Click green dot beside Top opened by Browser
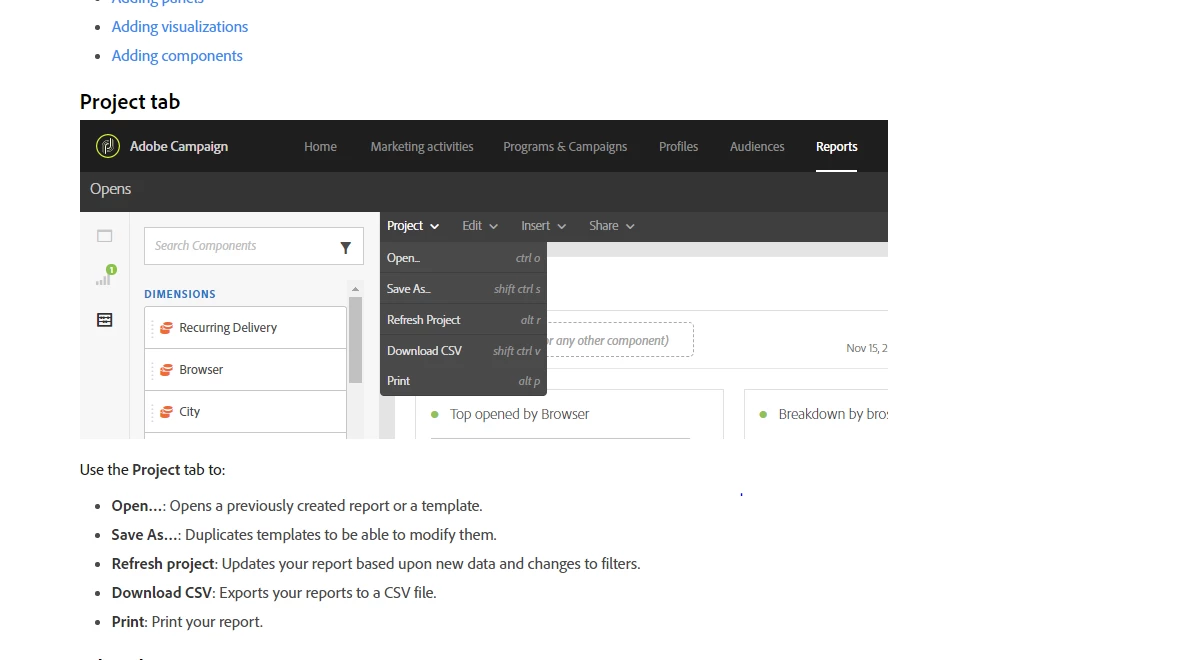The image size is (1197, 660). [x=434, y=414]
